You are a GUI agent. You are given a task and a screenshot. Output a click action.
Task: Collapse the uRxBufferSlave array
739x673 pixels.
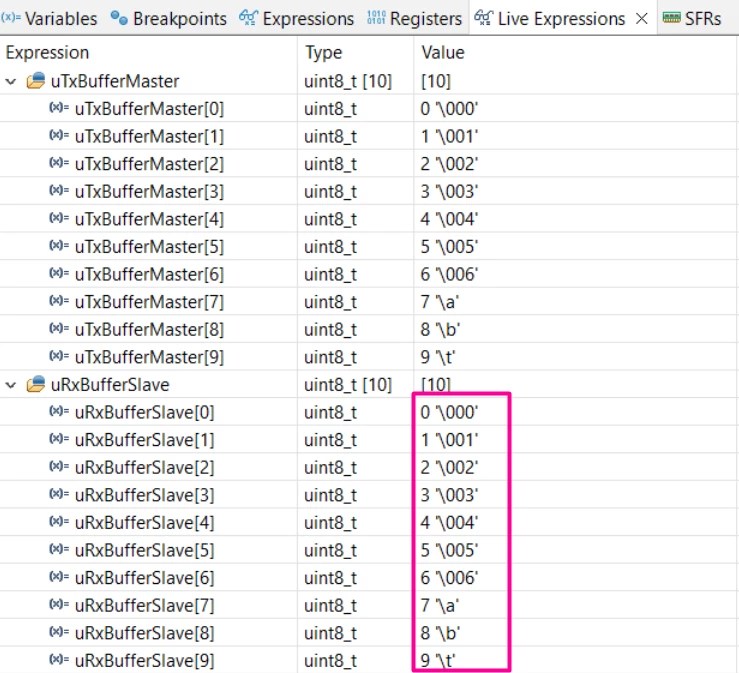pos(10,385)
